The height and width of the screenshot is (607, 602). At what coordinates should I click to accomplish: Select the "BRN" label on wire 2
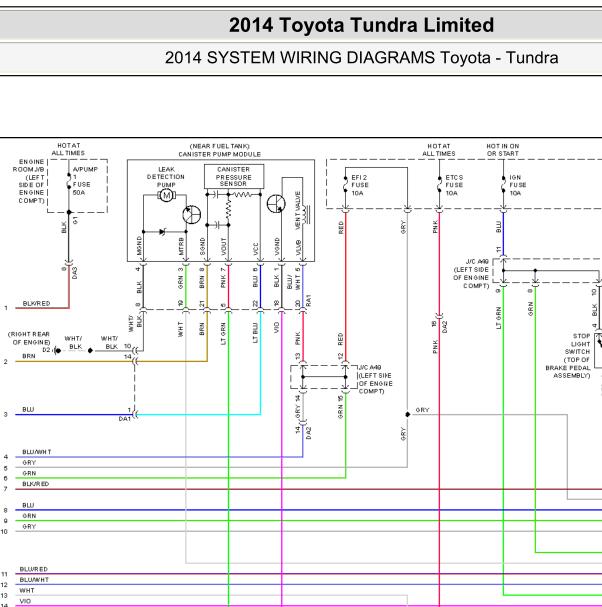coord(29,356)
